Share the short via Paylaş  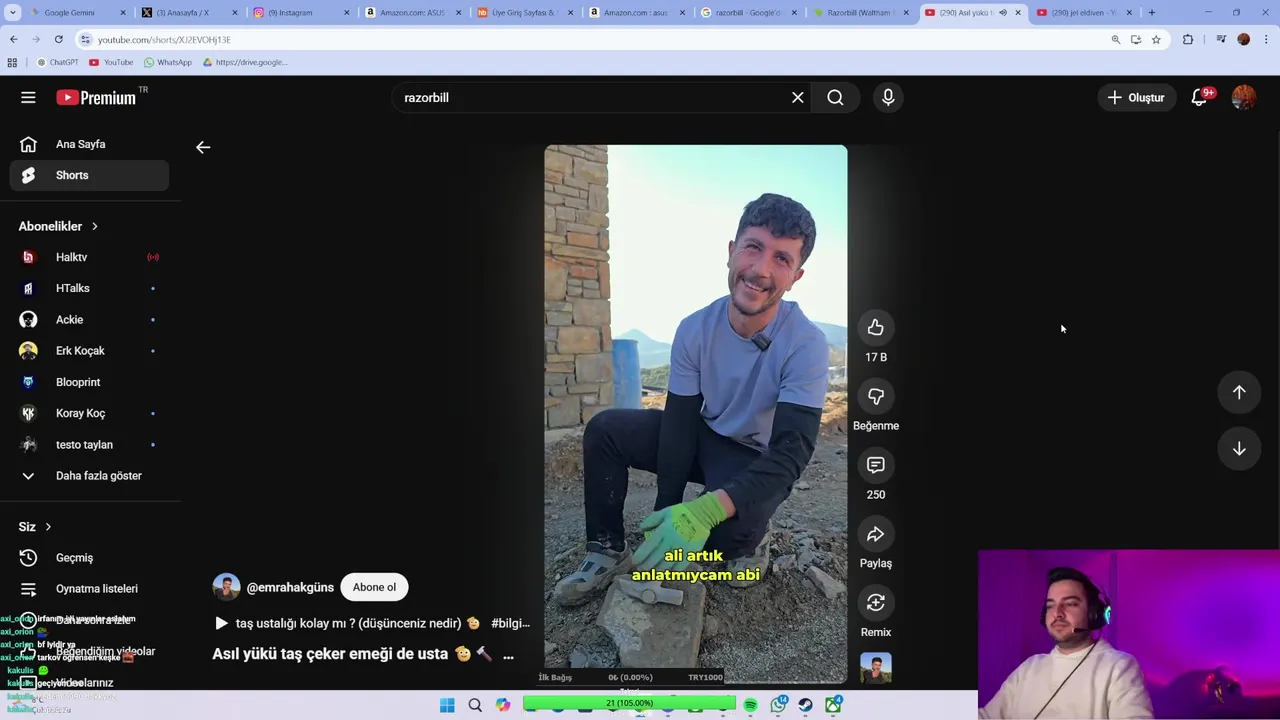point(875,534)
